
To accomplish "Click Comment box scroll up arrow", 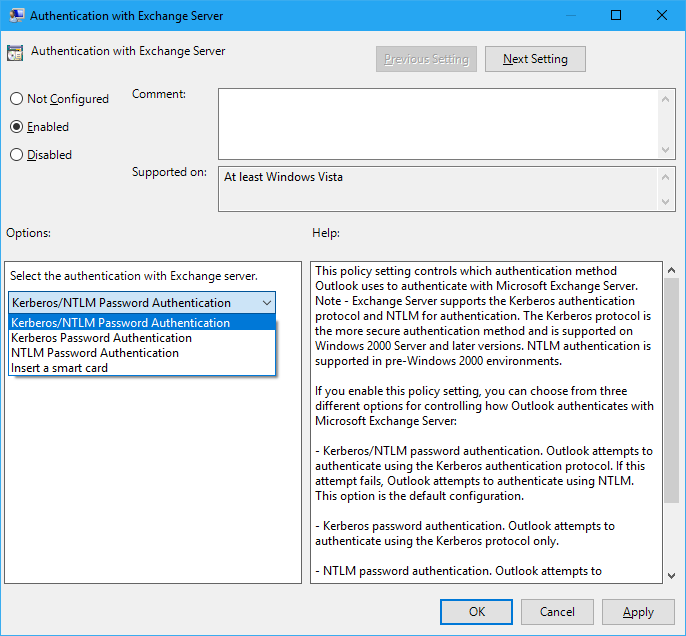I will (x=665, y=99).
